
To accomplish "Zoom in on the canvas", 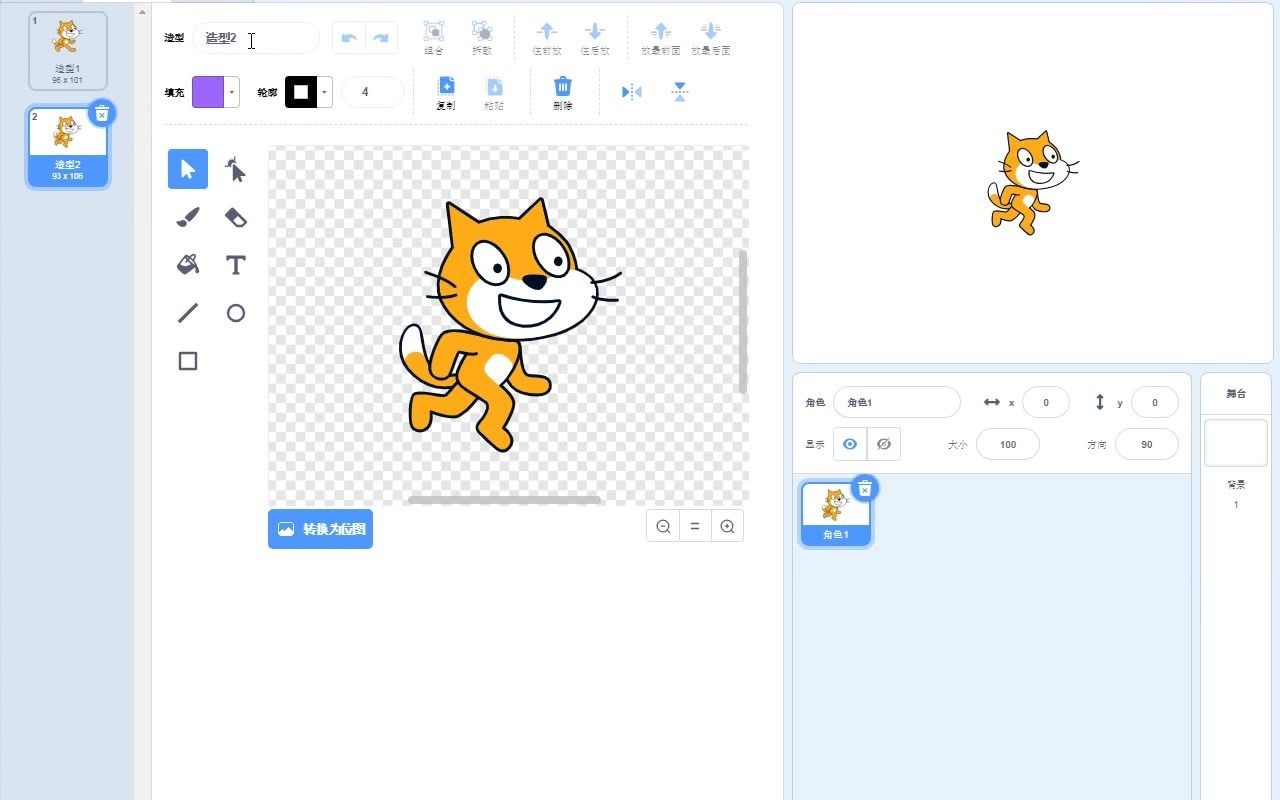I will point(728,526).
